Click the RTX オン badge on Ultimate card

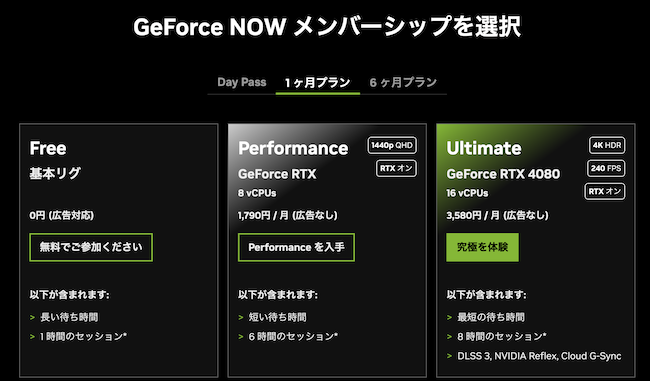tap(605, 192)
